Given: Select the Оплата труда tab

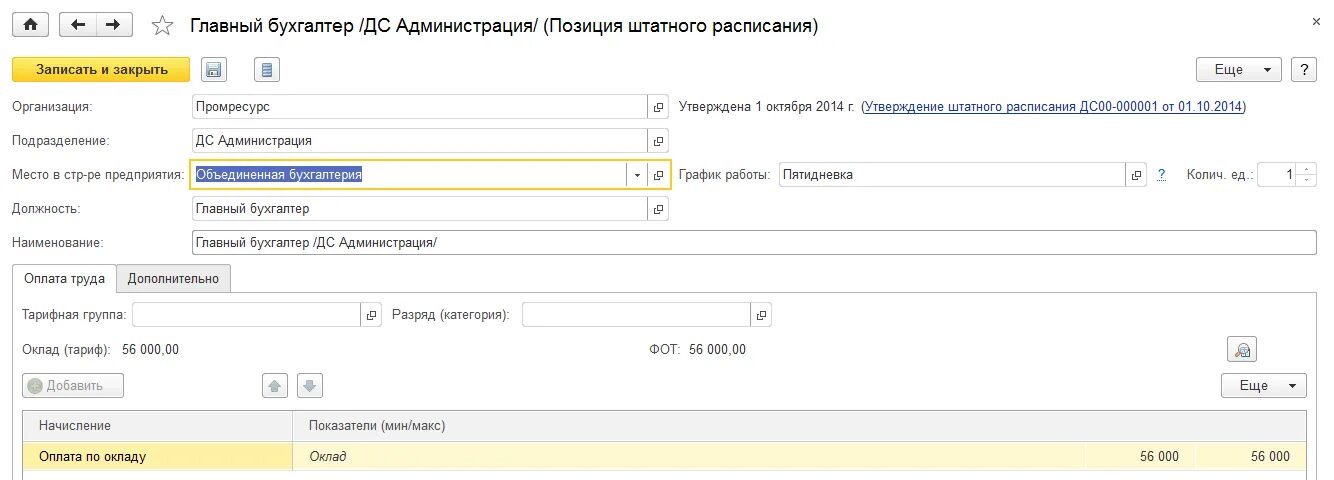Looking at the screenshot, I should pyautogui.click(x=64, y=279).
